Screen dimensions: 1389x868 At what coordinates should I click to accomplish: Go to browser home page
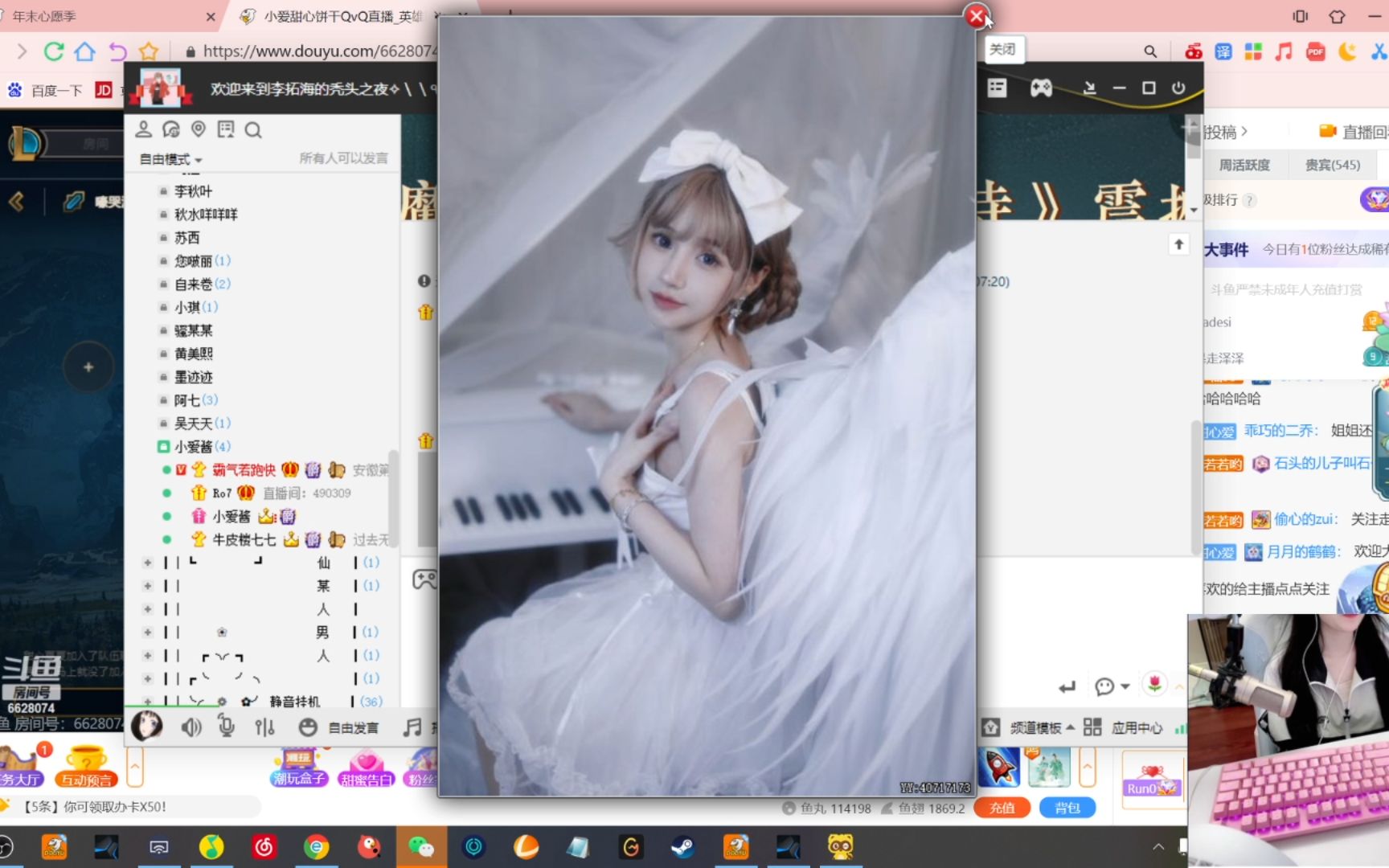tap(84, 51)
